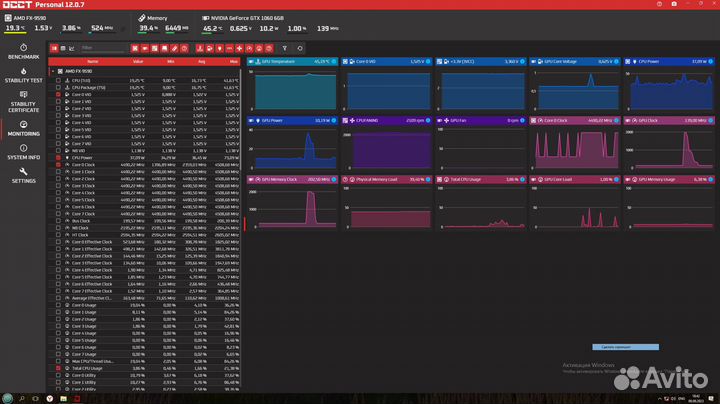Open the Settings section
720x404 pixels.
[x=23, y=175]
